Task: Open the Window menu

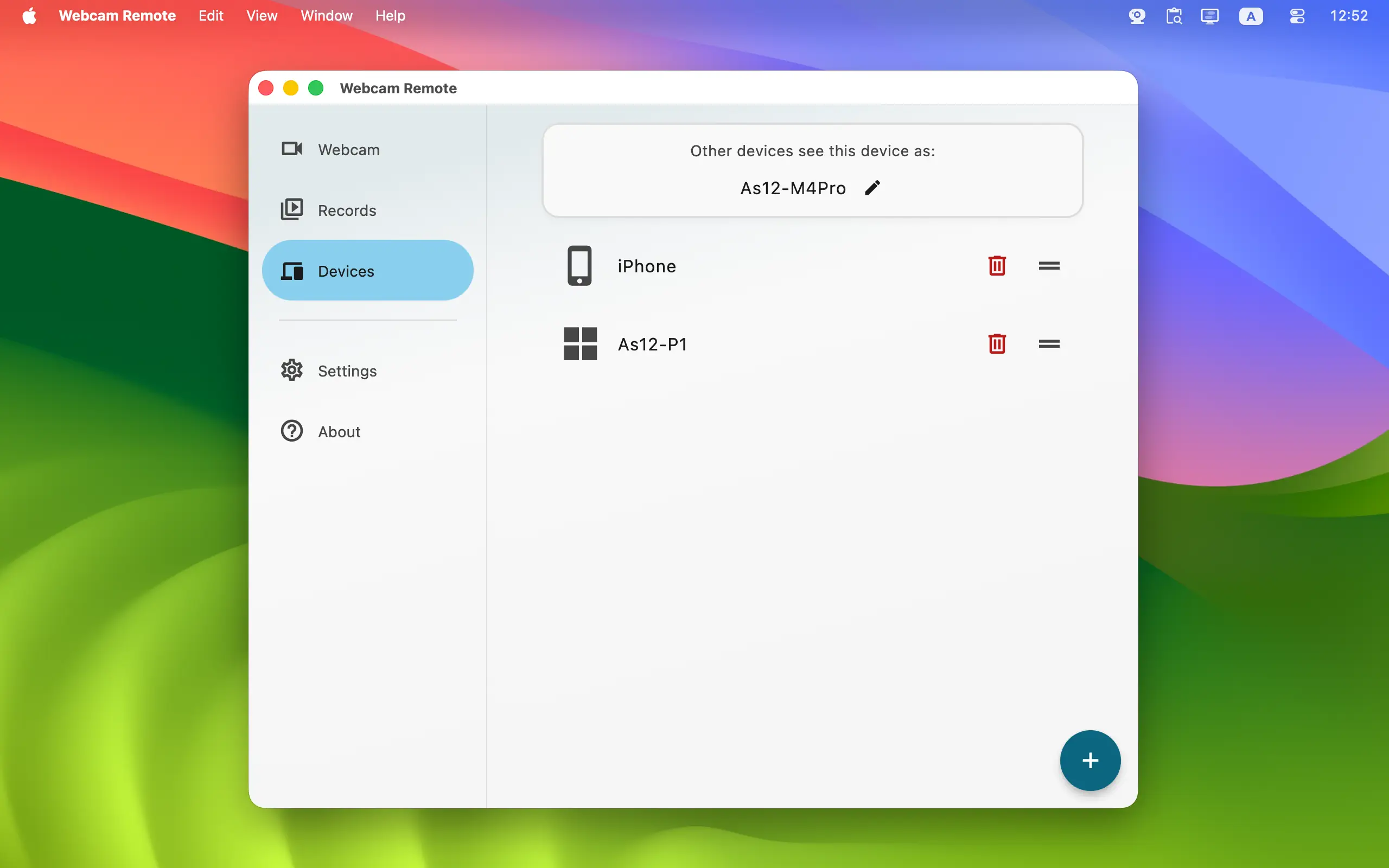Action: (326, 16)
